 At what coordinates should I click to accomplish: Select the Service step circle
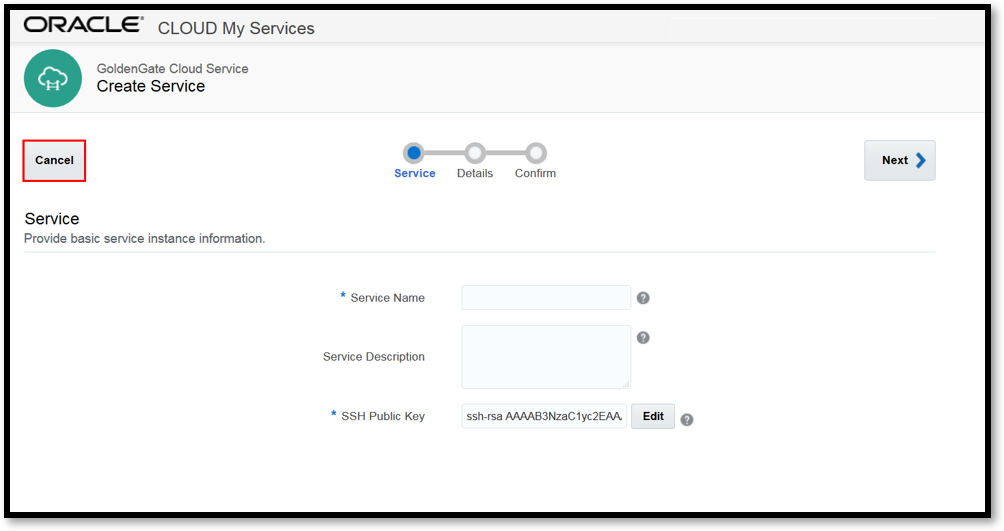[x=414, y=153]
